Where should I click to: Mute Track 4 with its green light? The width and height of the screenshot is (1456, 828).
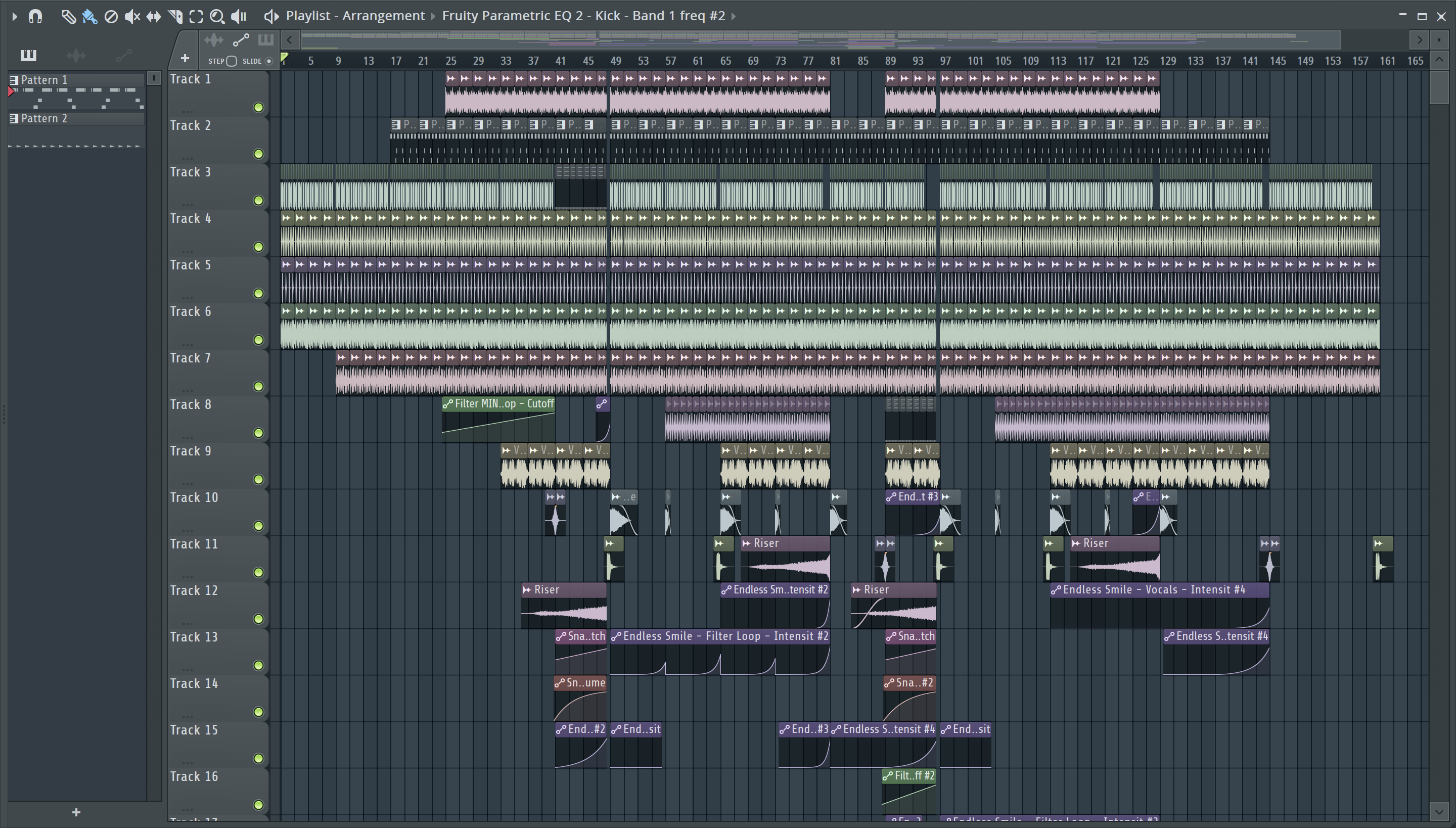click(x=259, y=247)
